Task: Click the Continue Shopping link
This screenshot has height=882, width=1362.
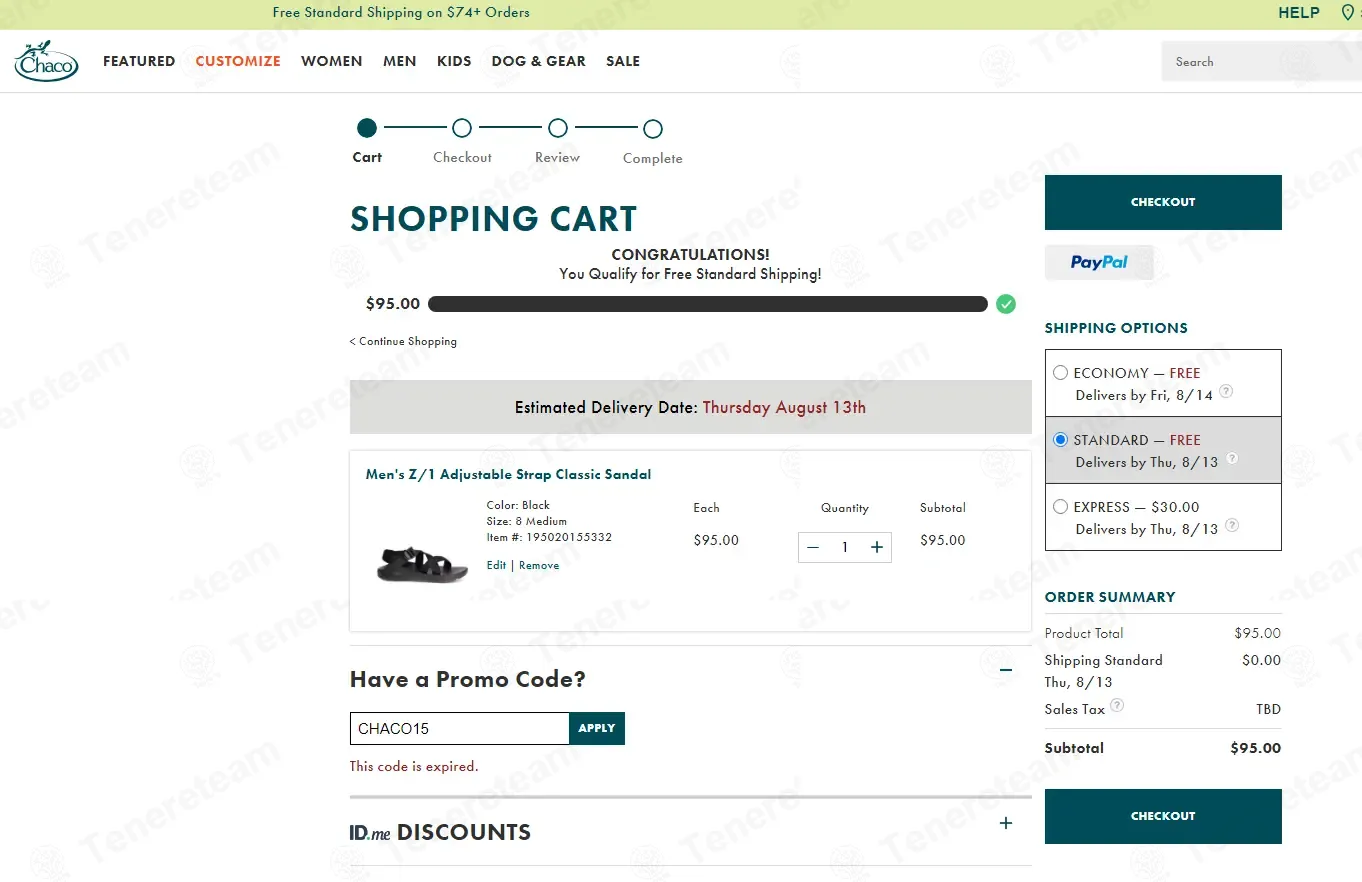Action: [403, 341]
